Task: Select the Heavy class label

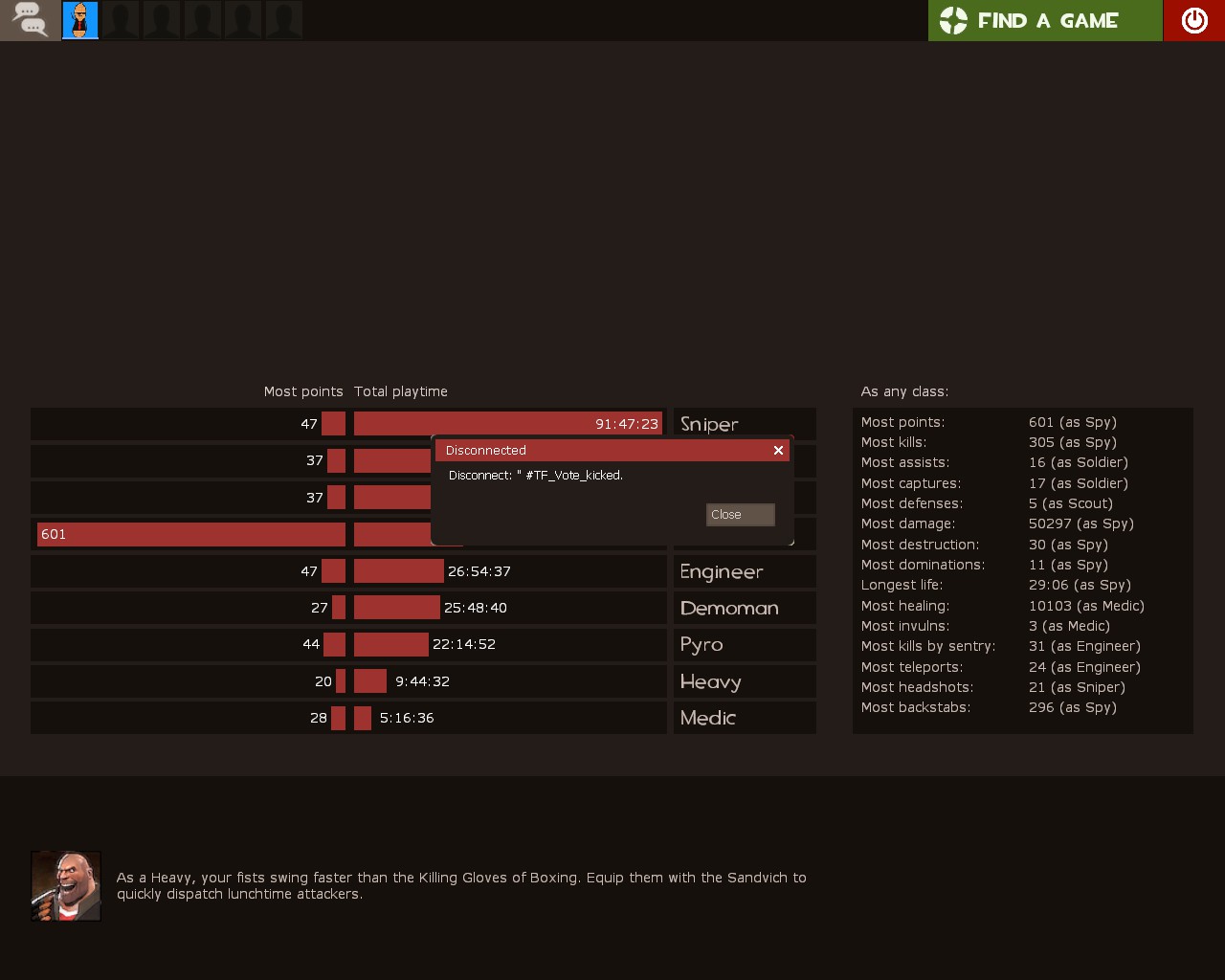Action: (x=711, y=682)
